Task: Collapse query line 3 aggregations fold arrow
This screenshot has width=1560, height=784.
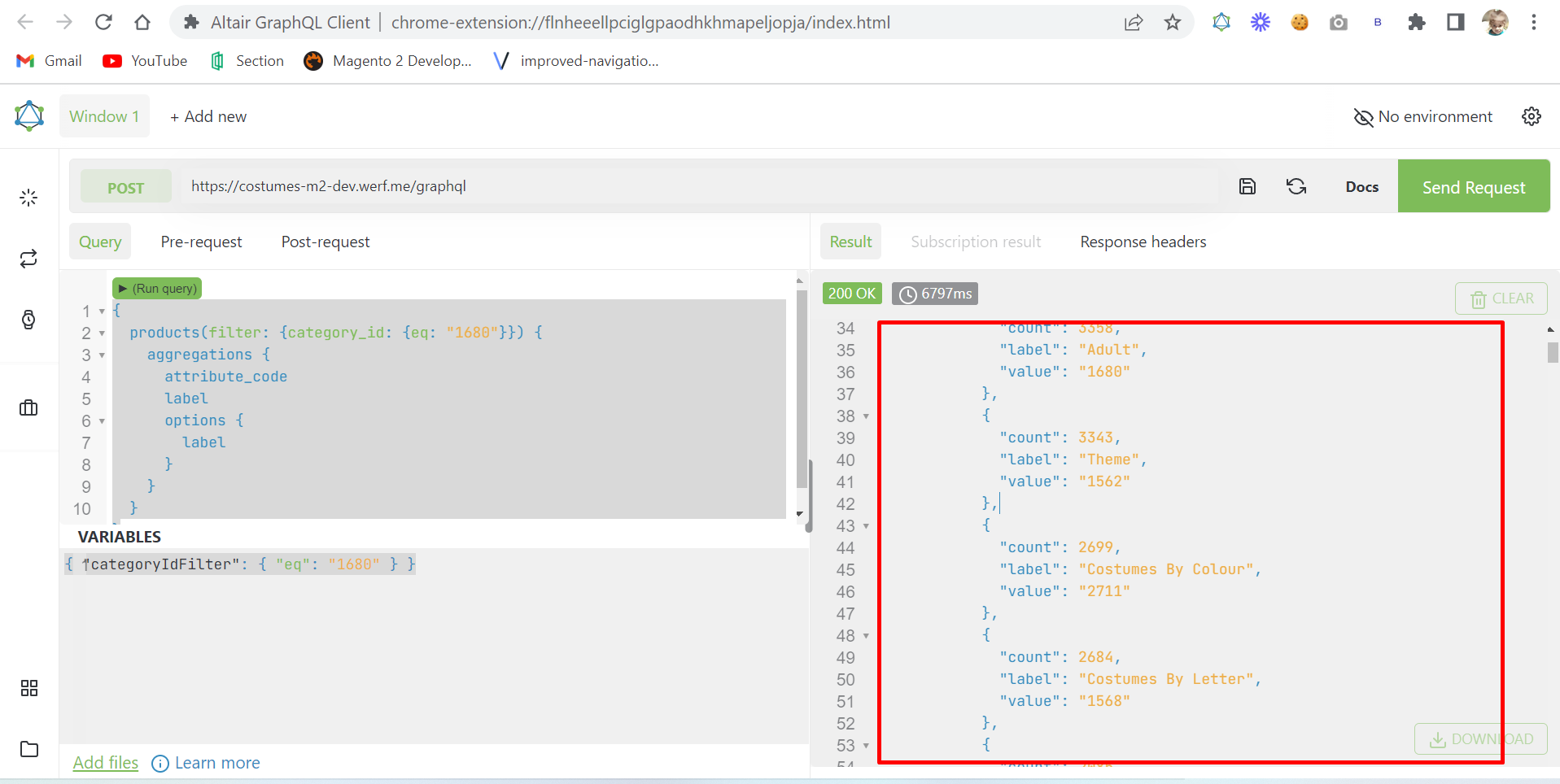Action: pyautogui.click(x=102, y=355)
